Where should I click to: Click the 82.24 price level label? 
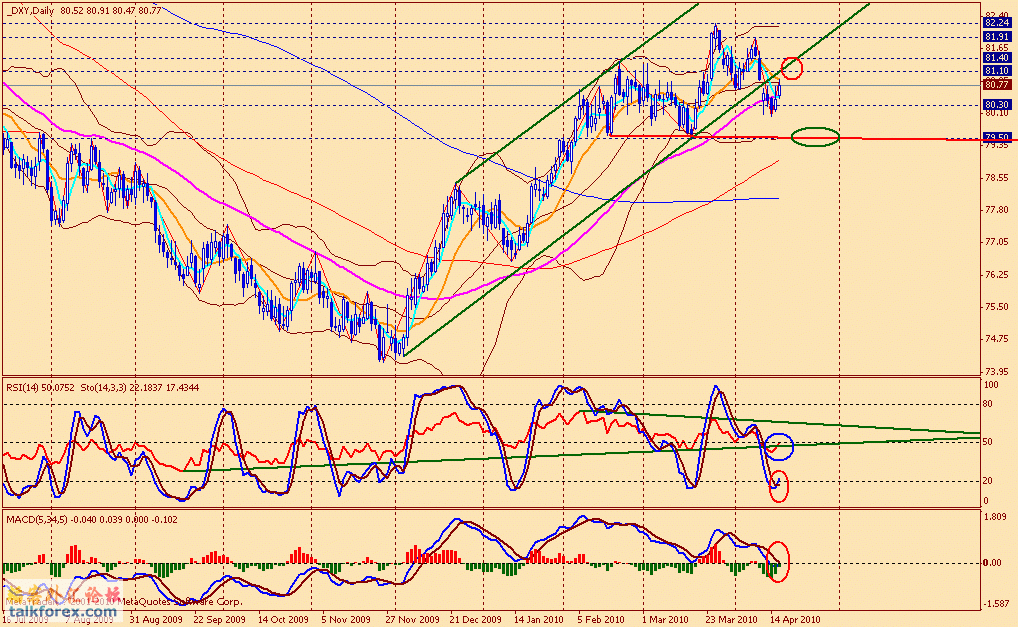997,23
